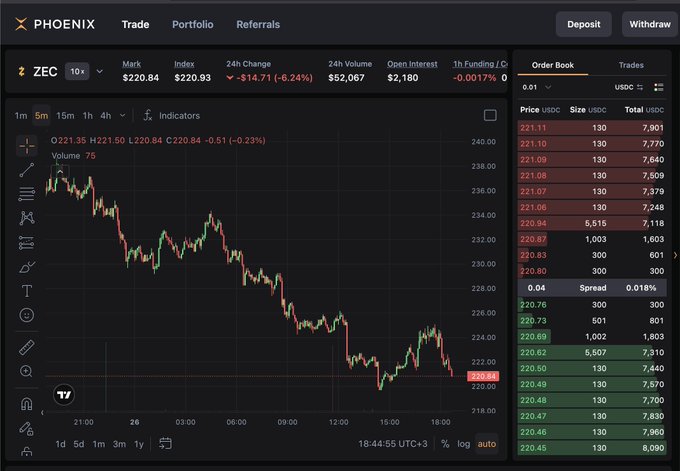Open the Indicators menu
Image resolution: width=680 pixels, height=471 pixels.
(x=172, y=115)
